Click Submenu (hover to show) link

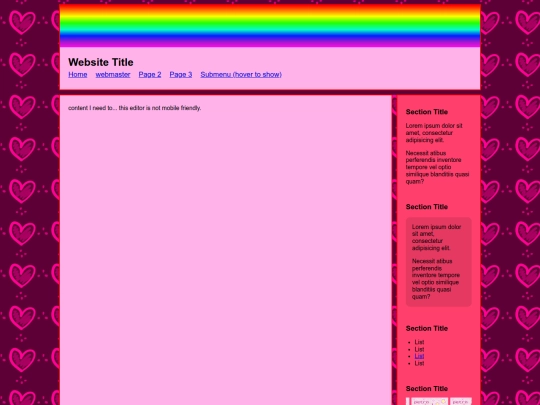pyautogui.click(x=241, y=74)
